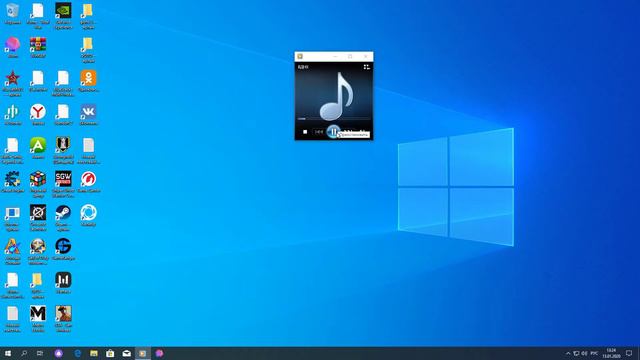The height and width of the screenshot is (360, 640).
Task: Launch the purple Alice assistant on taskbar
Action: [x=59, y=353]
